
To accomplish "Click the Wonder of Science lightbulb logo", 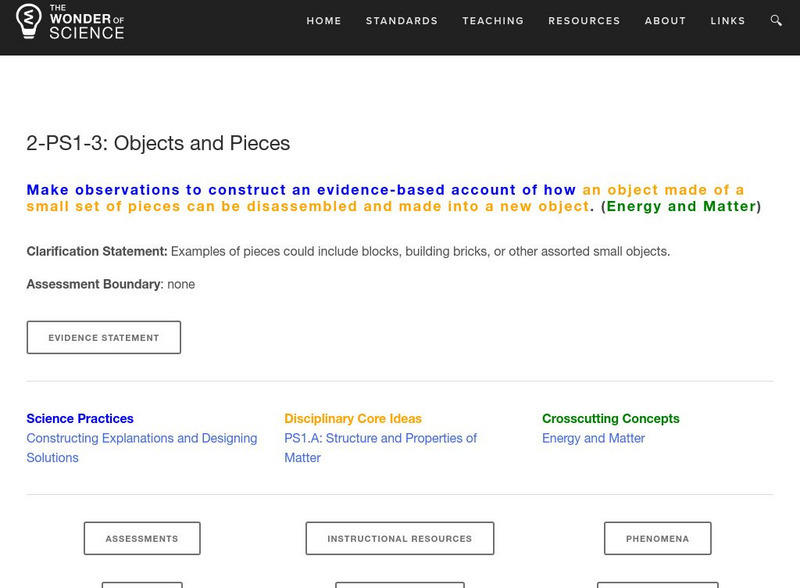I will 31,21.
